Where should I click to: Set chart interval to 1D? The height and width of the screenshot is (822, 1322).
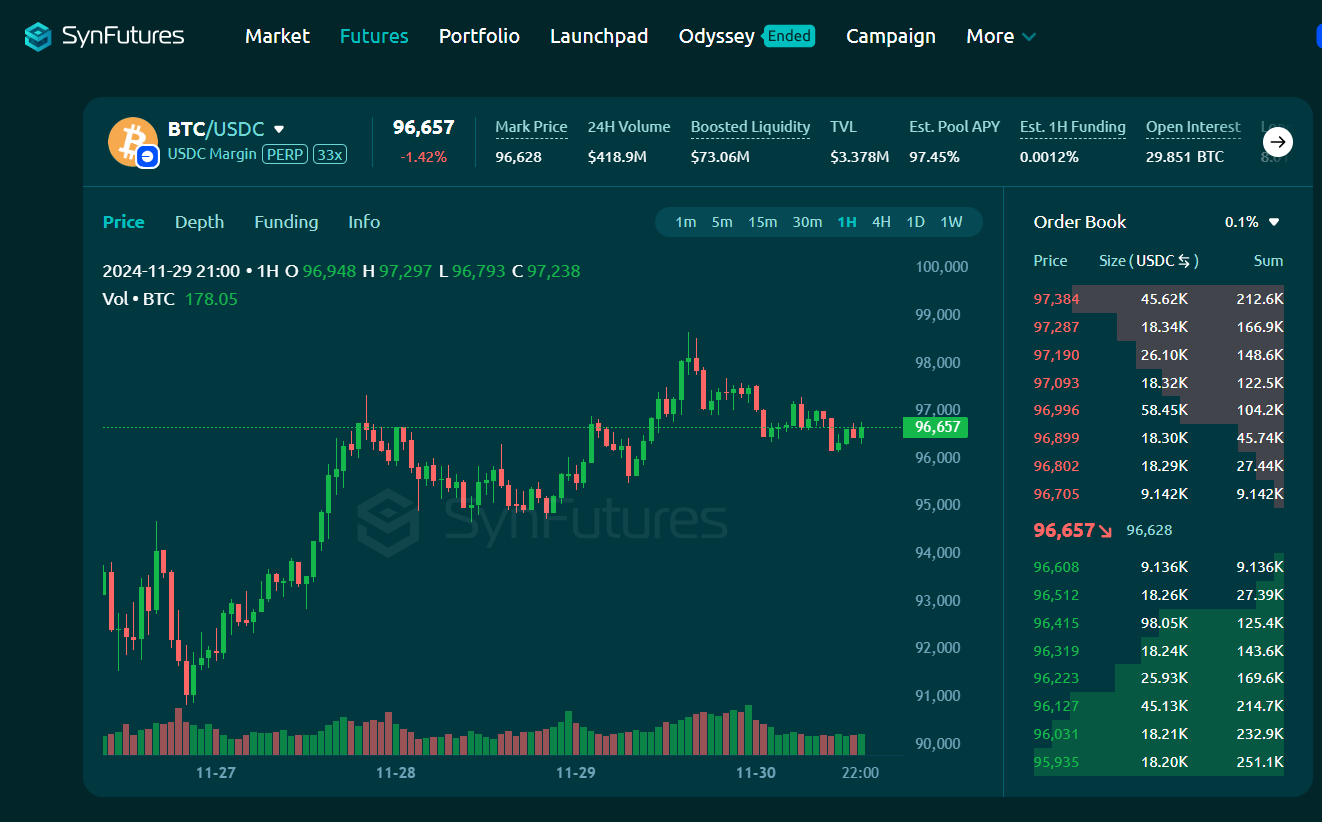coord(915,222)
